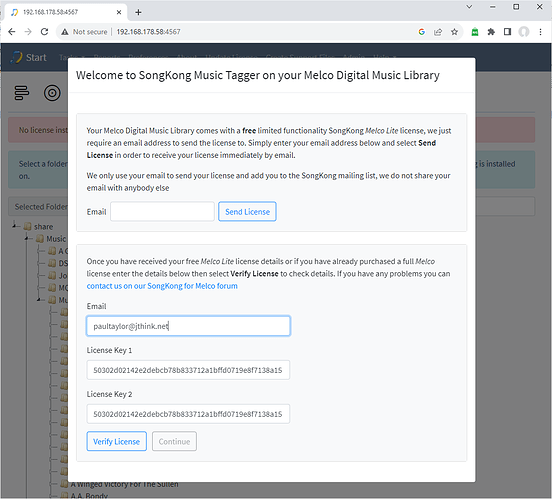
Task: Bookmark this page with the star
Action: pyautogui.click(x=454, y=32)
